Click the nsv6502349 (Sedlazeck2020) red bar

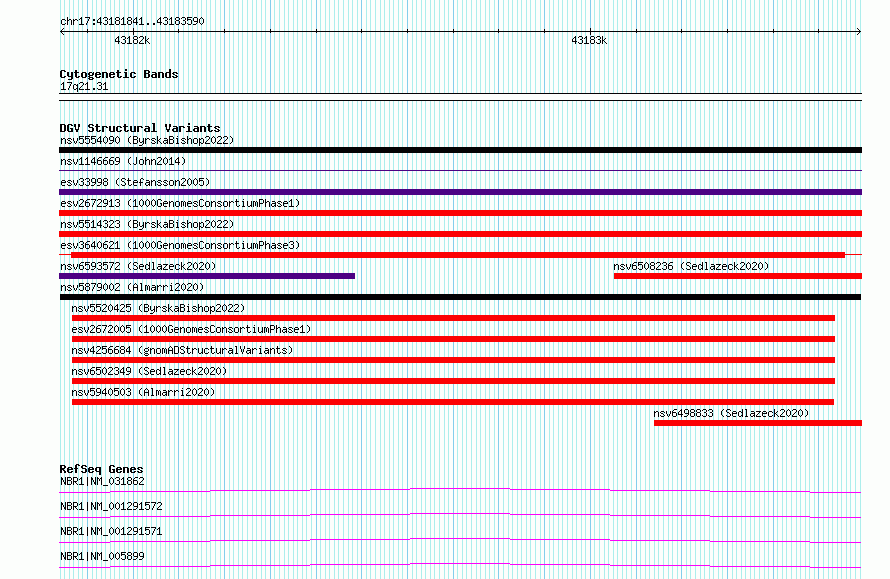(x=454, y=381)
